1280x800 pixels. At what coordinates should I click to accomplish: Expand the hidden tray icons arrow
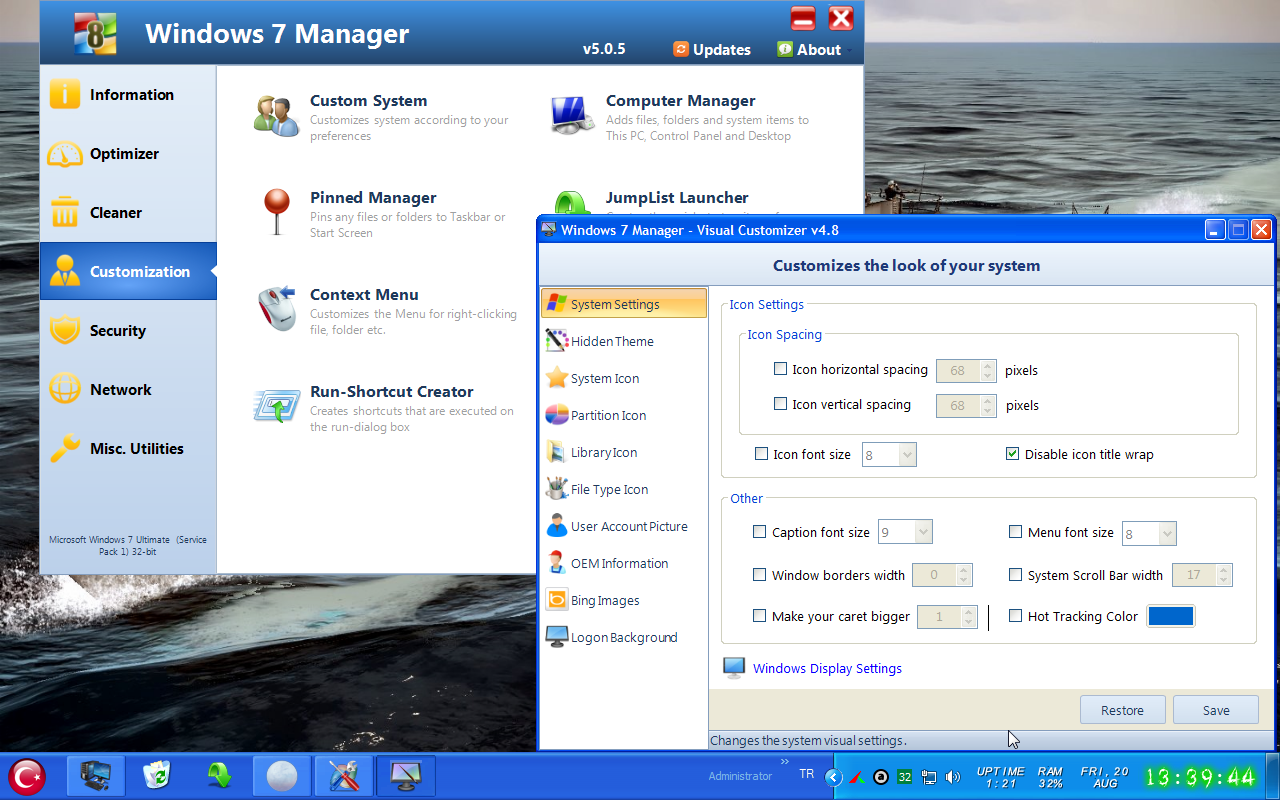click(x=833, y=777)
